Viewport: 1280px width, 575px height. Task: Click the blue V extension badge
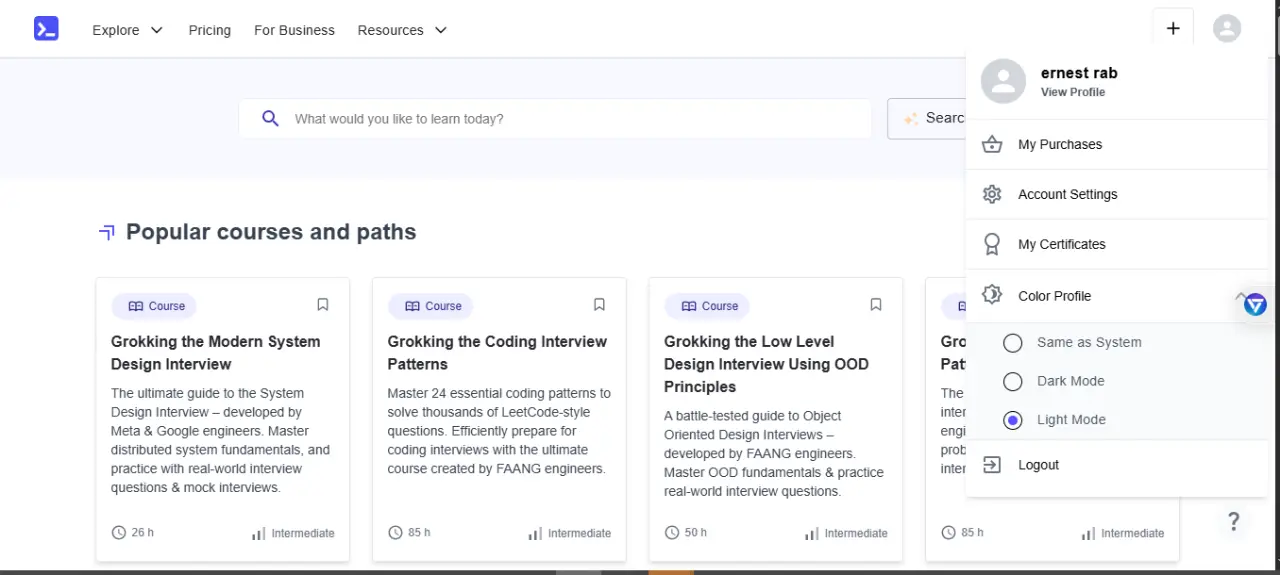coord(1255,305)
